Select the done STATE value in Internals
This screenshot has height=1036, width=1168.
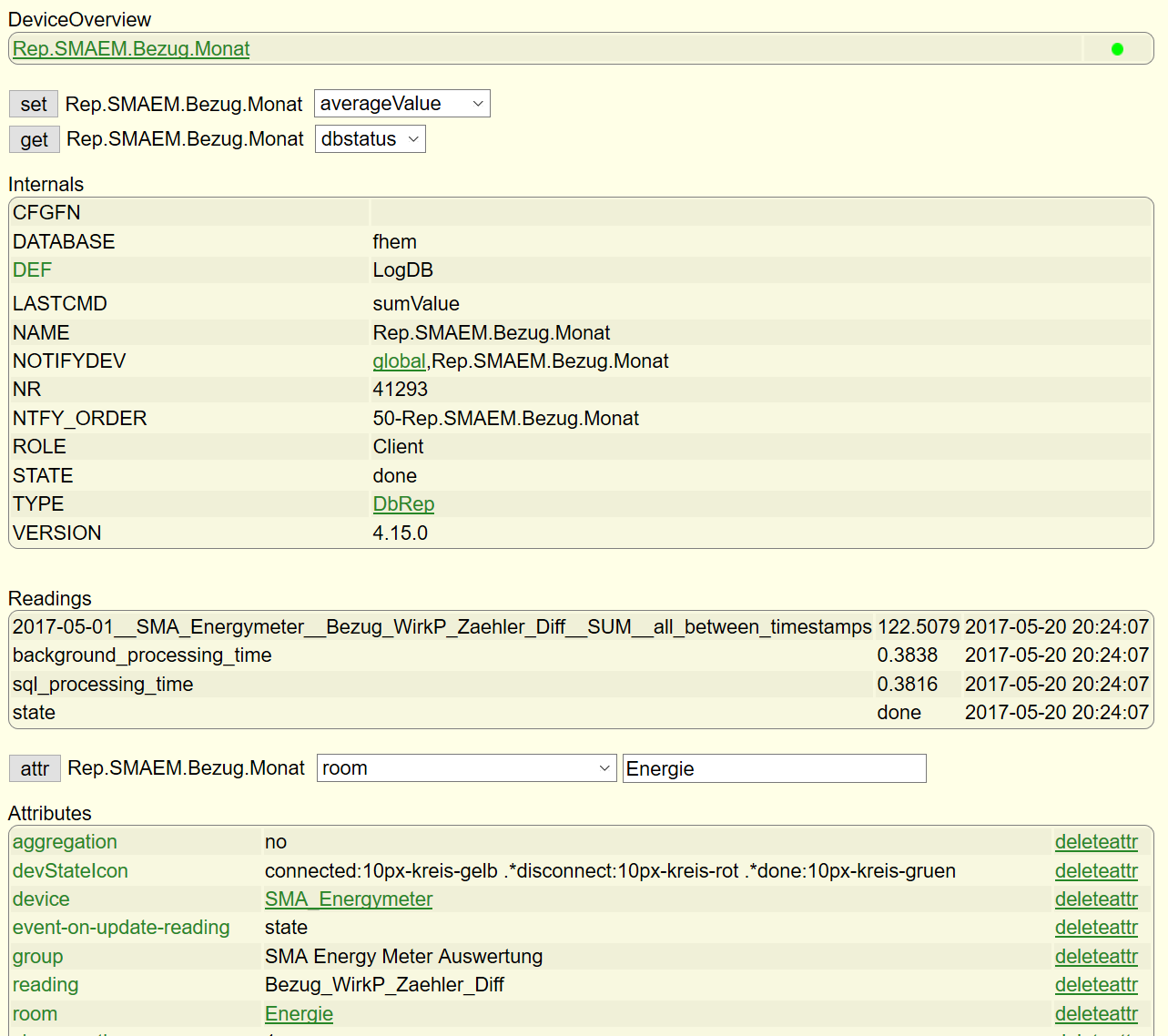click(395, 476)
